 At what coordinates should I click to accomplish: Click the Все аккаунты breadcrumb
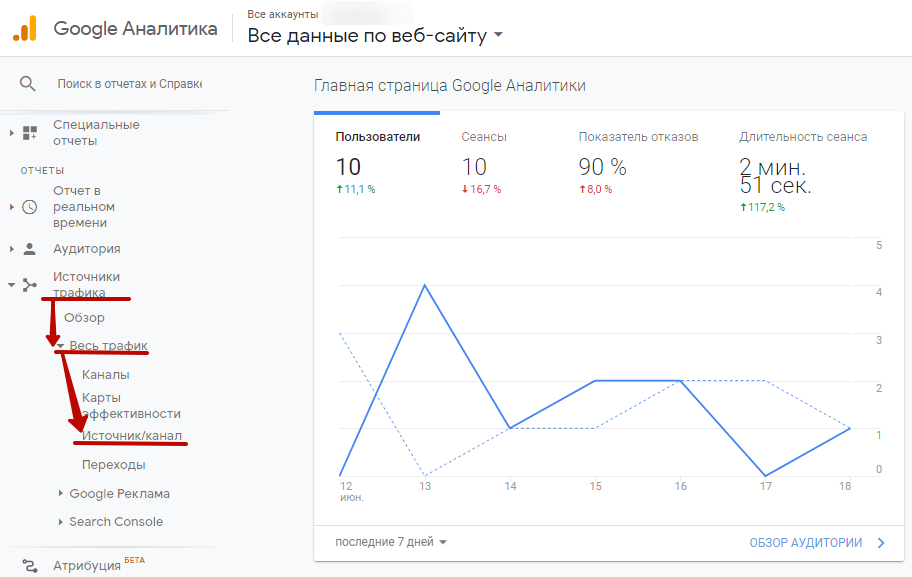[283, 14]
